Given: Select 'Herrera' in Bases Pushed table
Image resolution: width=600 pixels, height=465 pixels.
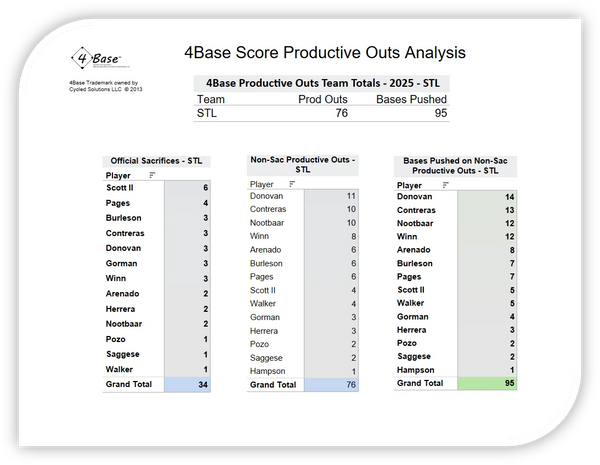Looking at the screenshot, I should tap(412, 330).
